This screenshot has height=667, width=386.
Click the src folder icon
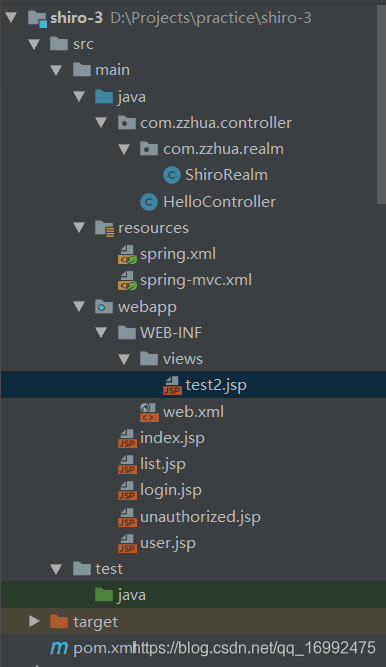[x=59, y=44]
